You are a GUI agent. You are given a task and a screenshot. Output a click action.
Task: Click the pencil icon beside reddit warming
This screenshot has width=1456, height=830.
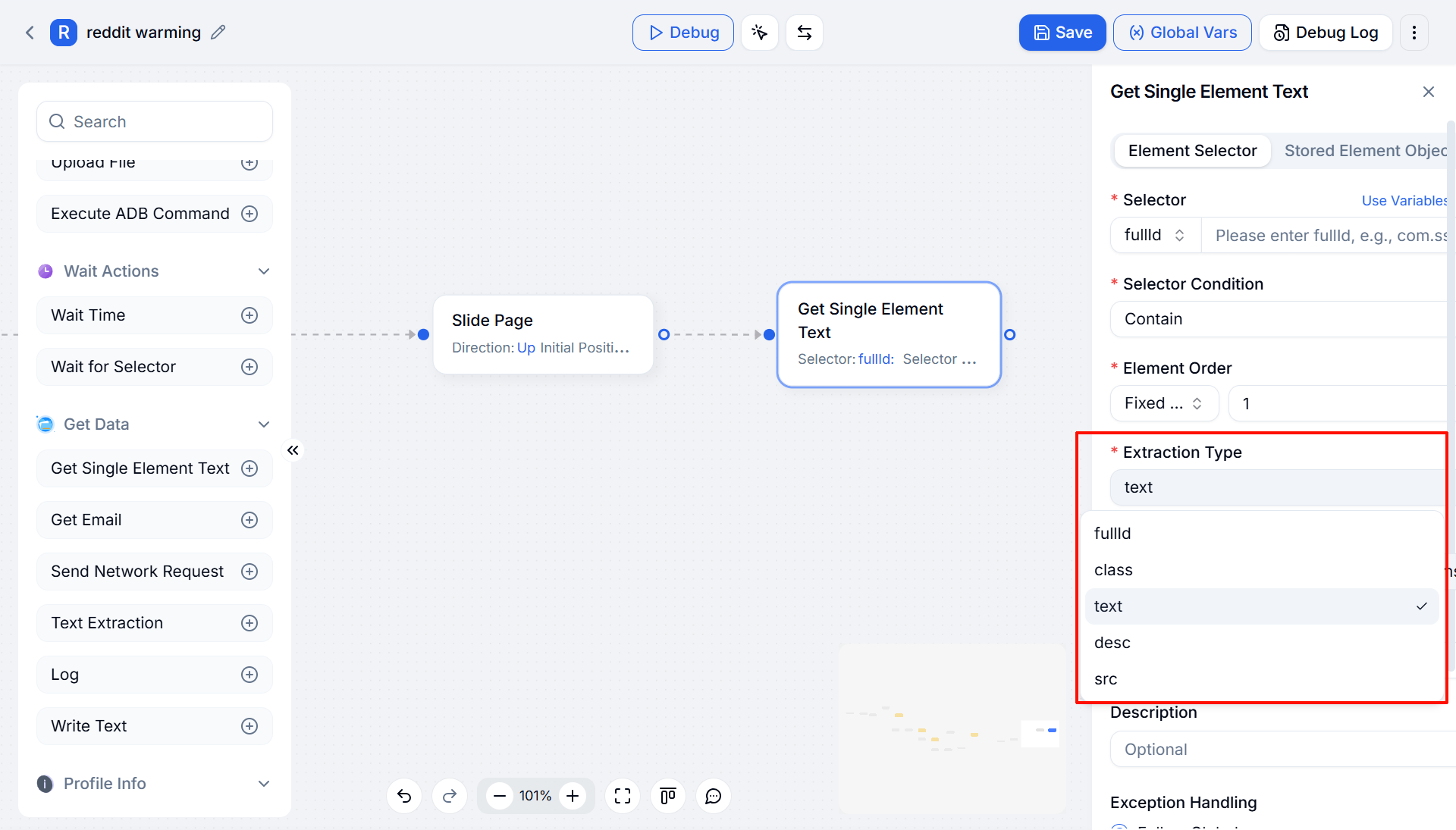(218, 33)
